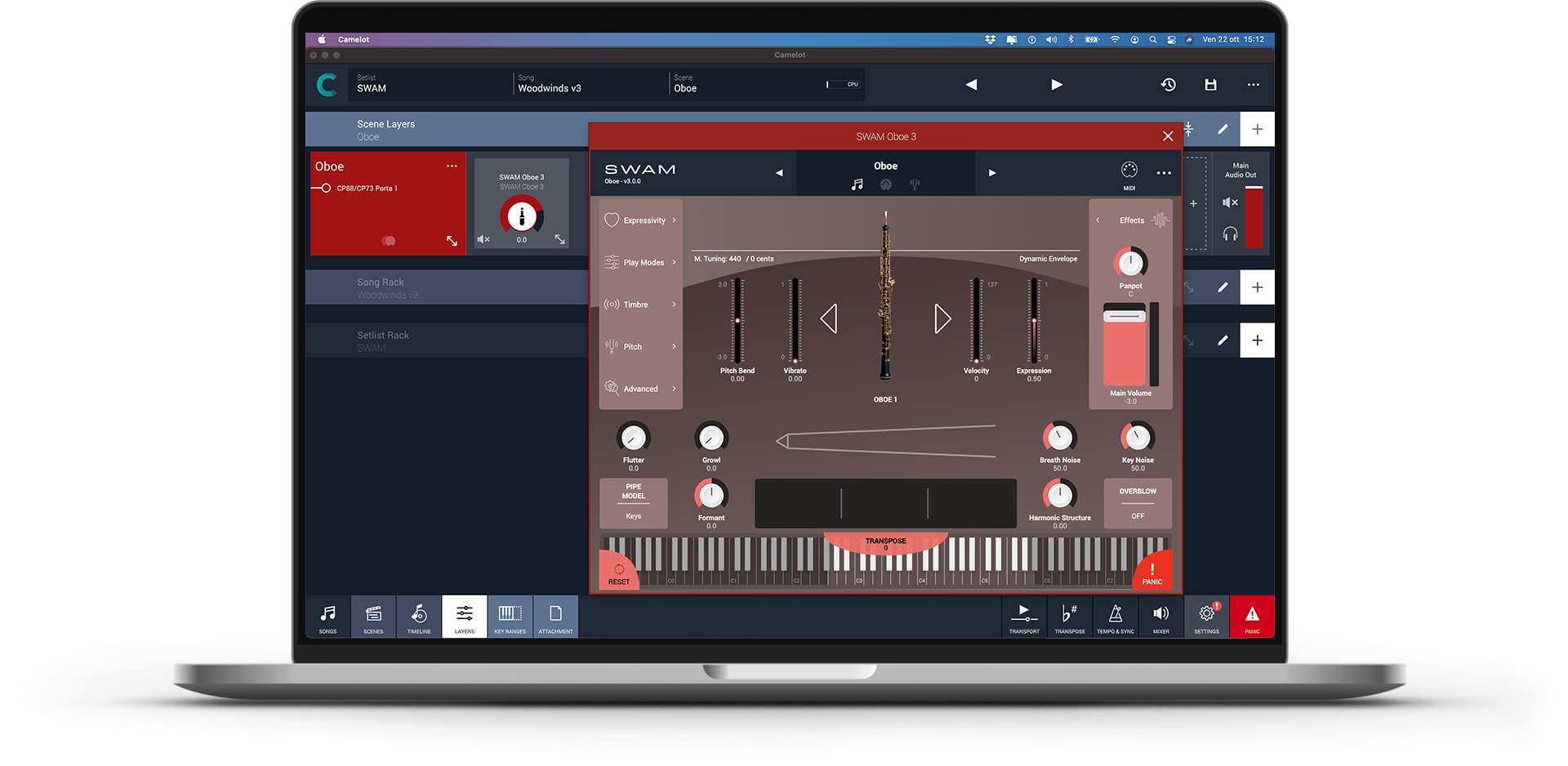
Task: Select previous SWAM instrument arrow
Action: pos(779,173)
